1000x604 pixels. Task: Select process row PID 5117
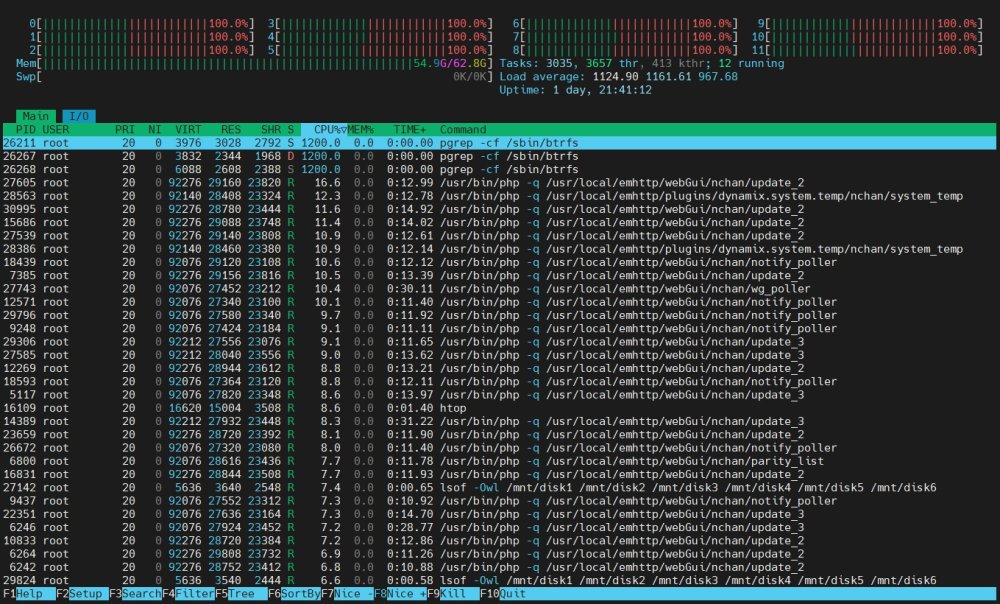[x=499, y=395]
